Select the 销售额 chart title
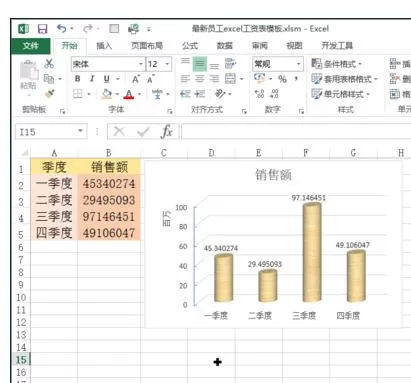The image size is (411, 383). click(x=273, y=175)
